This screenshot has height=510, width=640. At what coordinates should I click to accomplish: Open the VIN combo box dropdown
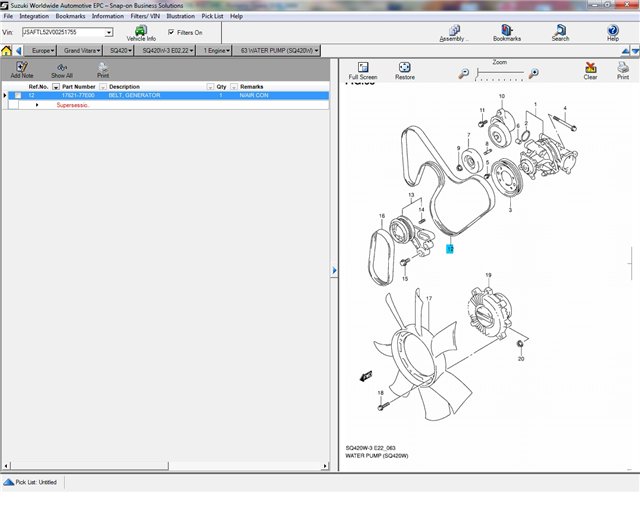click(109, 32)
